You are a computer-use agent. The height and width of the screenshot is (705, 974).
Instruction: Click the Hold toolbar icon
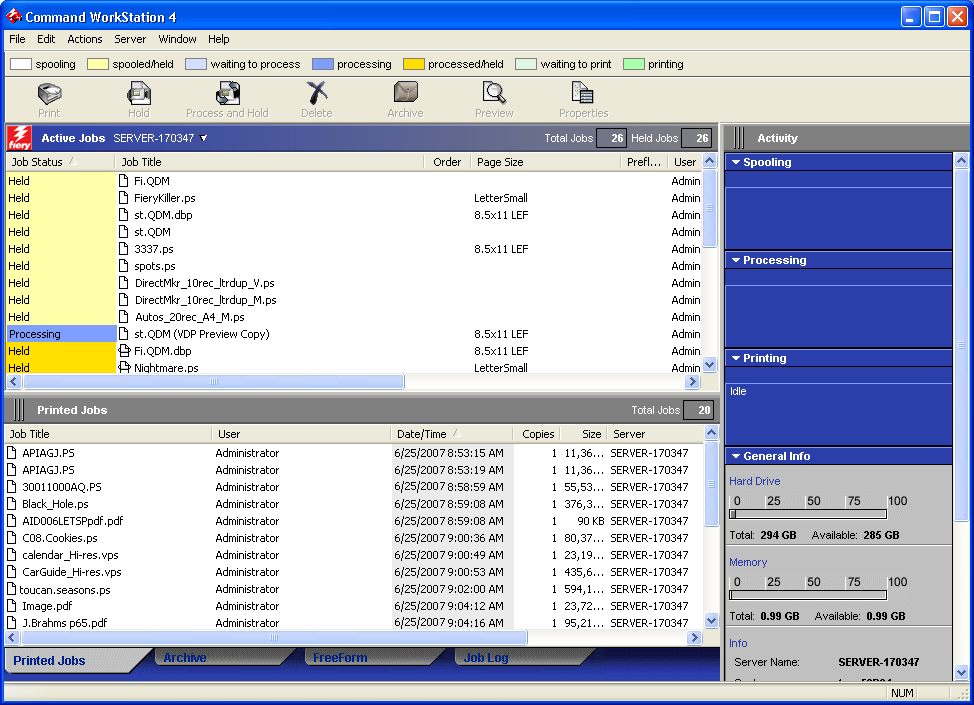click(x=139, y=94)
